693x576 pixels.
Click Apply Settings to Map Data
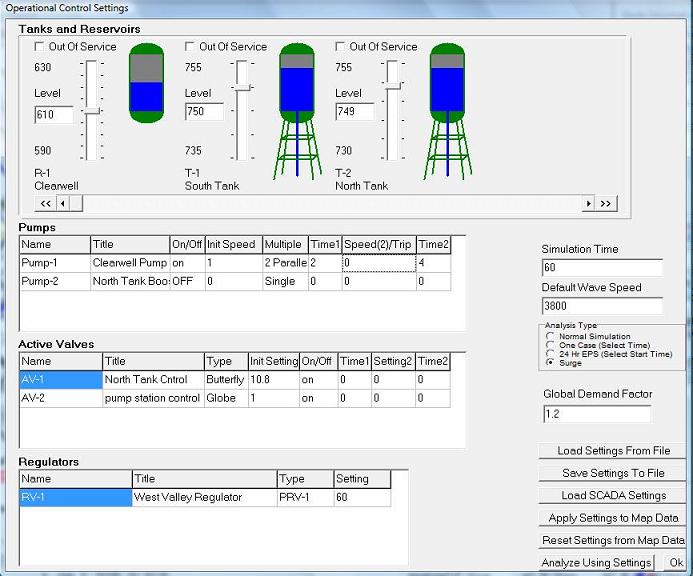tap(613, 518)
